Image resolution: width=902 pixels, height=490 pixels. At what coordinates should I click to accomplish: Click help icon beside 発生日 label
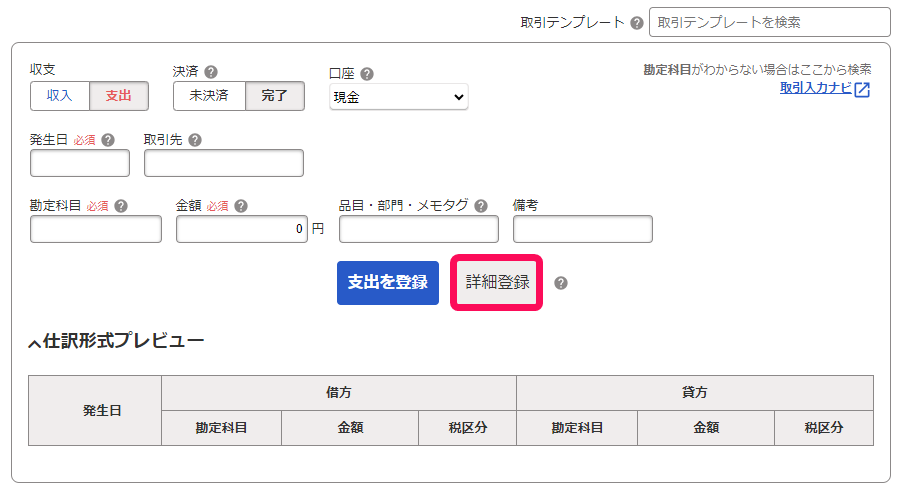point(108,140)
